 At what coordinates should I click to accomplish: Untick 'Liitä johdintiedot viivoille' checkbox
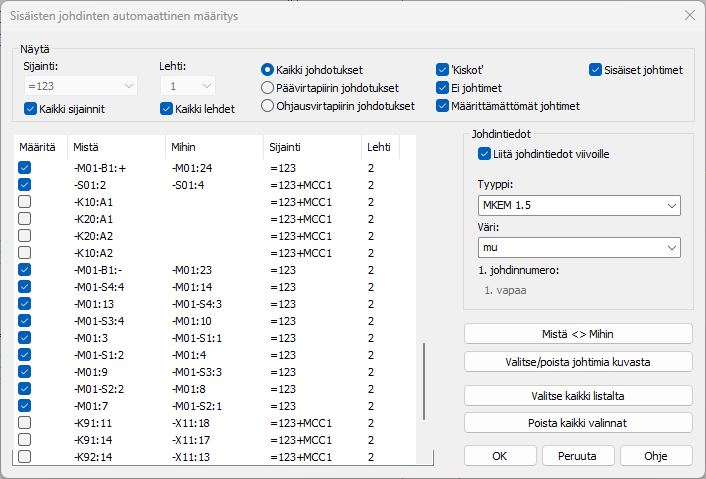click(485, 154)
